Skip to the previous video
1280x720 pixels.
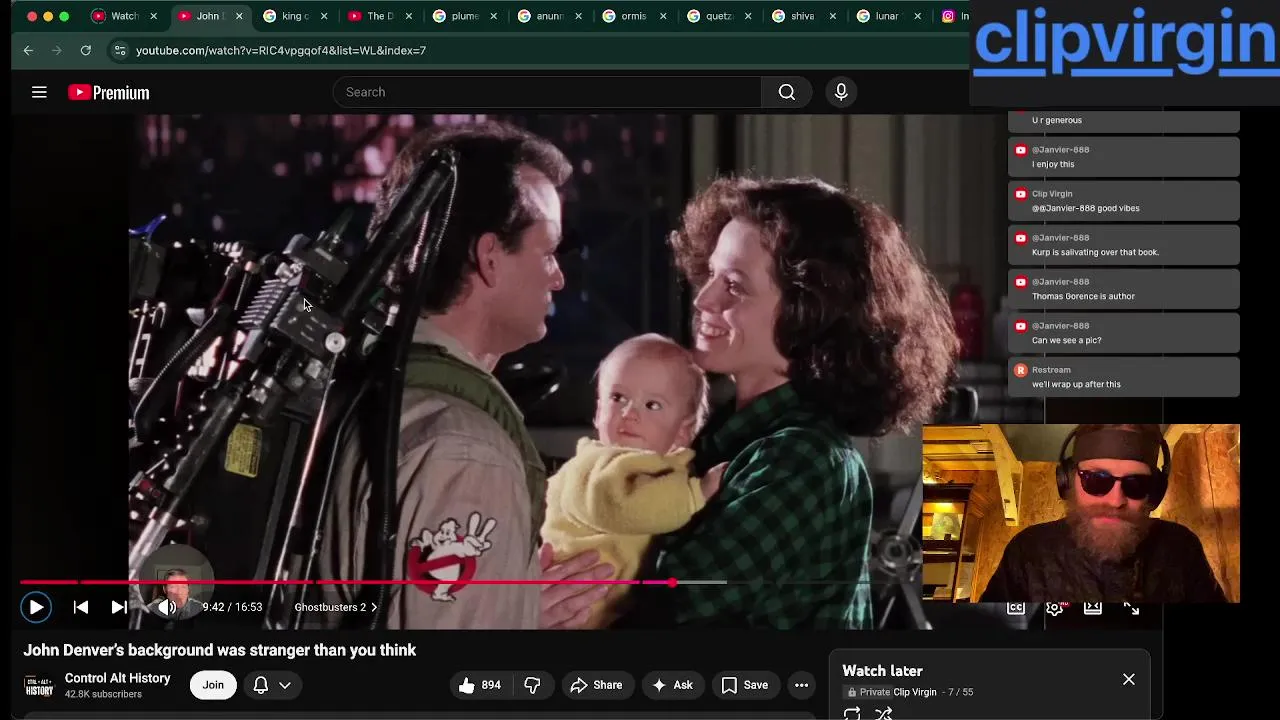coord(81,607)
